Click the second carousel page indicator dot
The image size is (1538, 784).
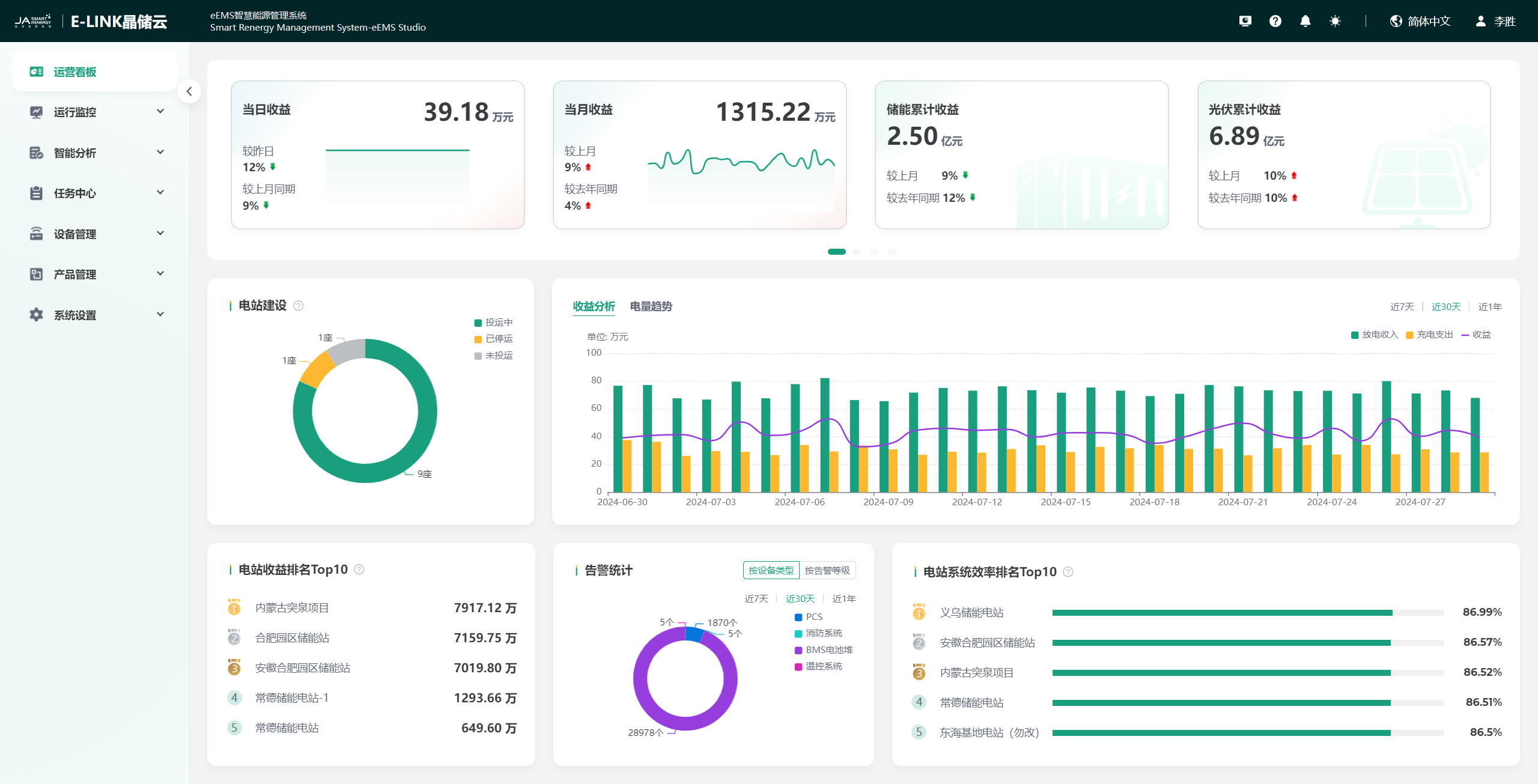[857, 252]
